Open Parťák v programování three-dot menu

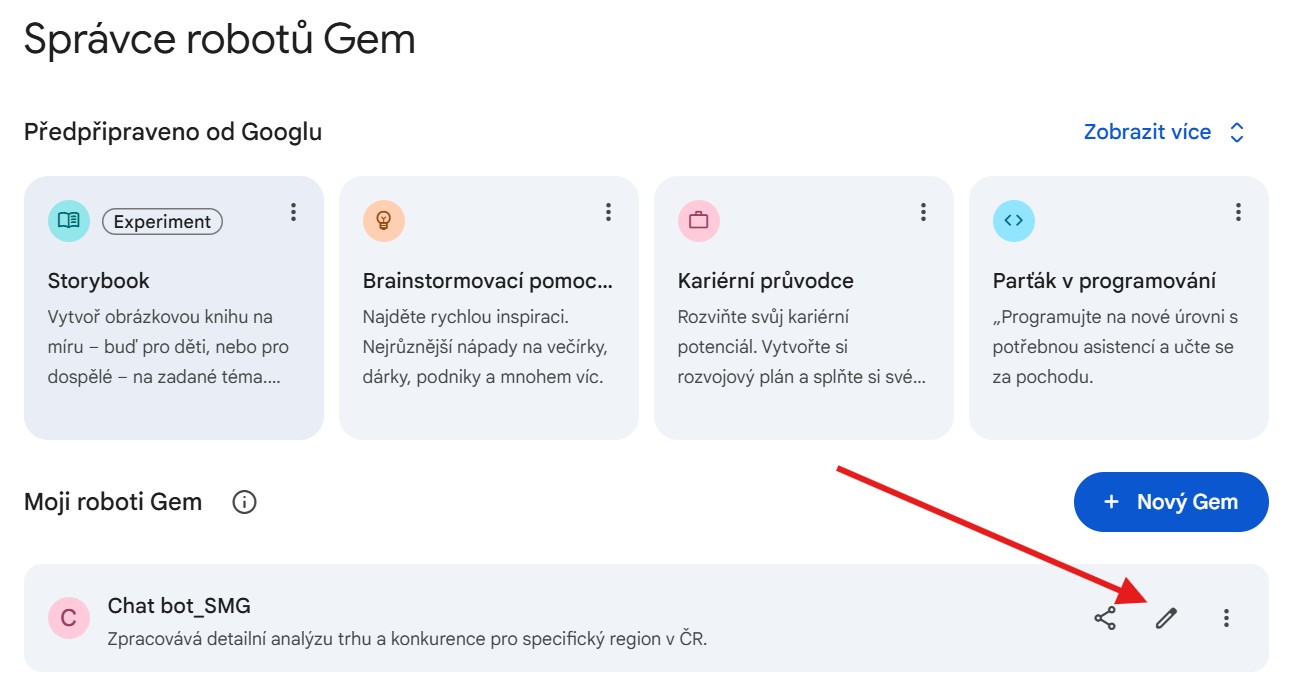pos(1238,212)
